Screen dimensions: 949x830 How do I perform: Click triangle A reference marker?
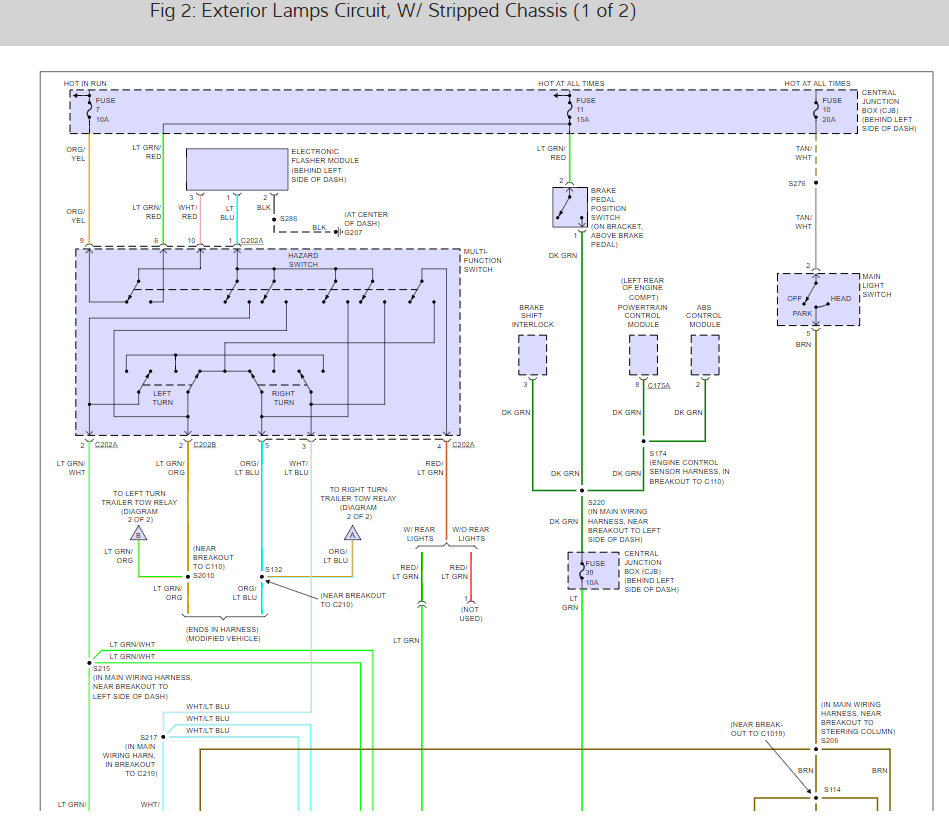tap(352, 533)
